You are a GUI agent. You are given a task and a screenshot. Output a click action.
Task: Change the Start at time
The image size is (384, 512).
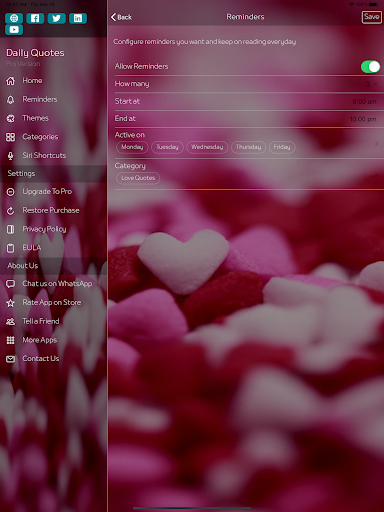pos(364,101)
